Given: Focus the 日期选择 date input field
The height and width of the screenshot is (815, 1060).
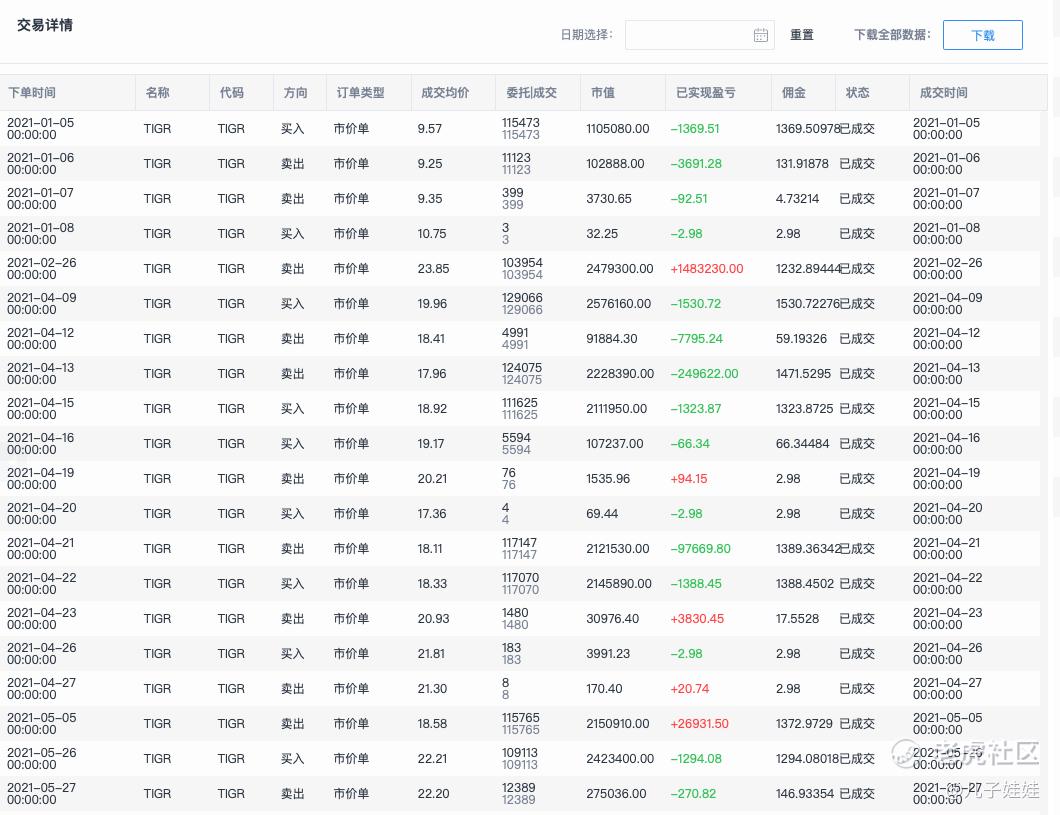Looking at the screenshot, I should [x=699, y=35].
